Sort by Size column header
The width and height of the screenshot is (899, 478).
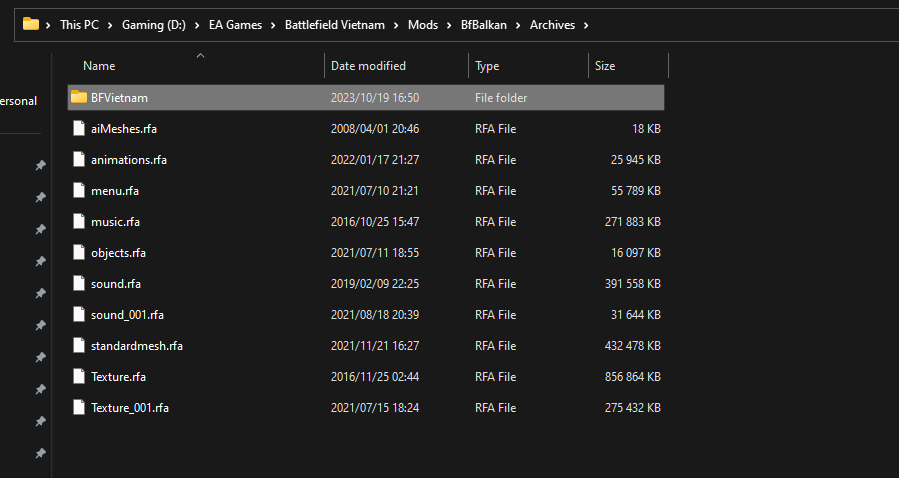coord(605,66)
